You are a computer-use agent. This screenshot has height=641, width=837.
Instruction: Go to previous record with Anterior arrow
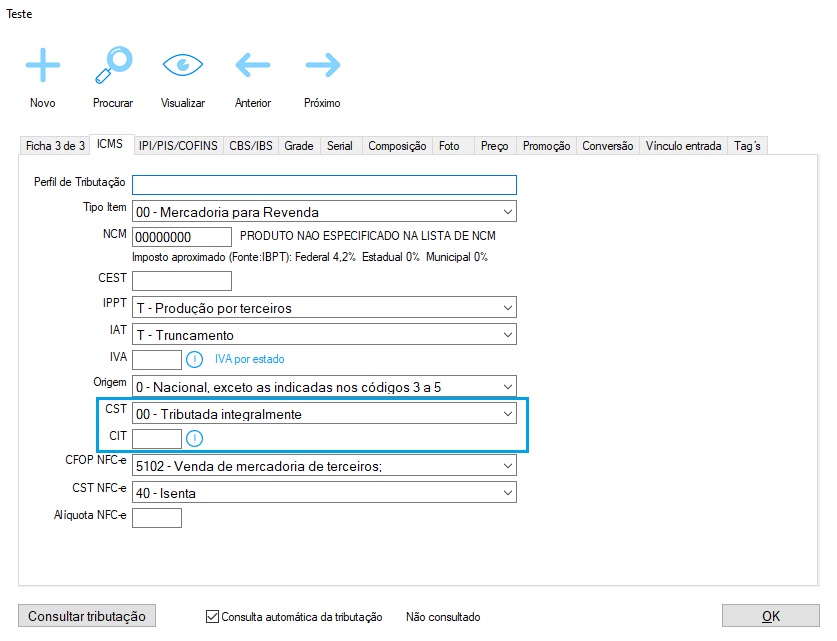pos(252,66)
